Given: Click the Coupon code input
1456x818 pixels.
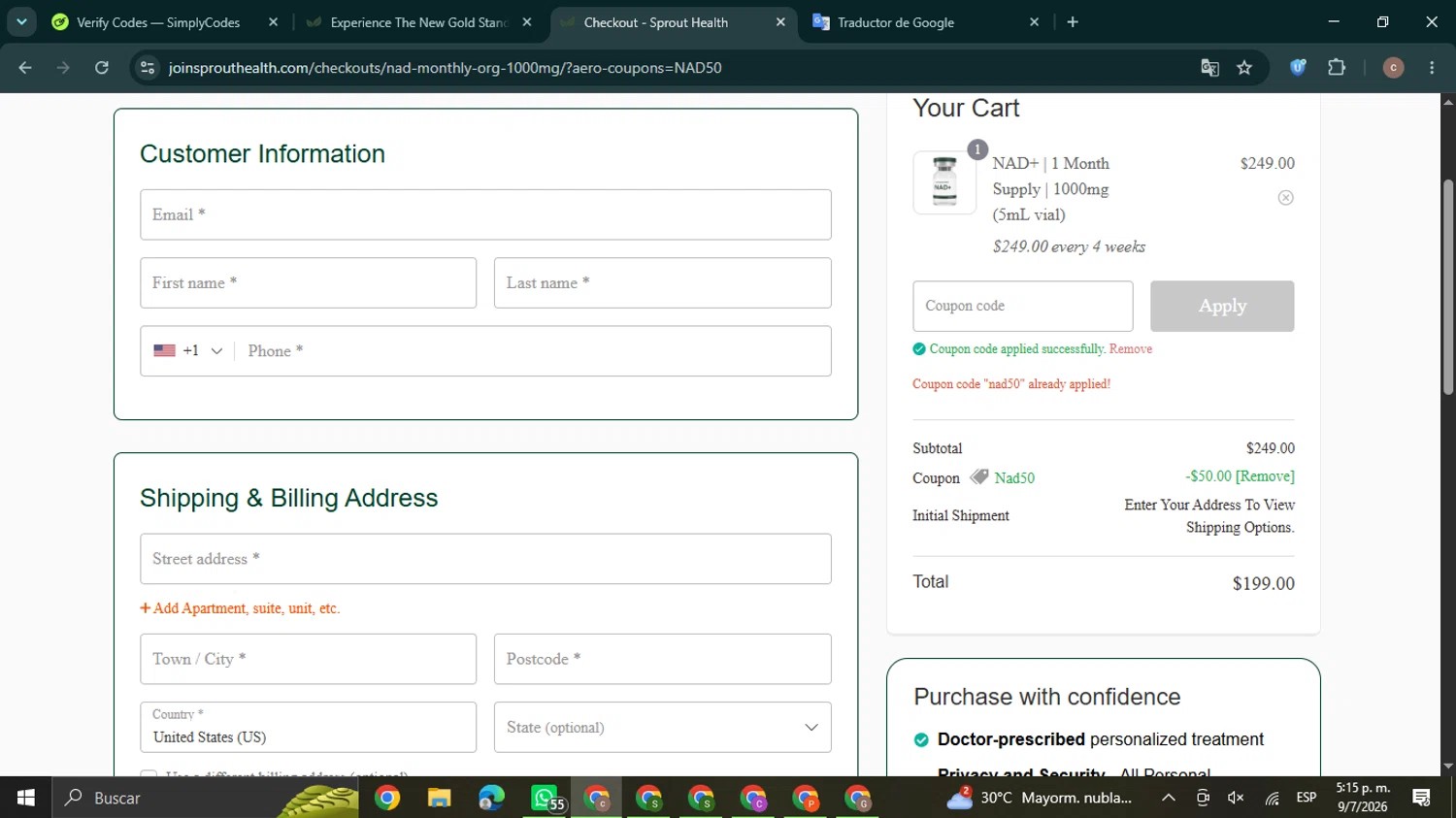Looking at the screenshot, I should click(1023, 307).
